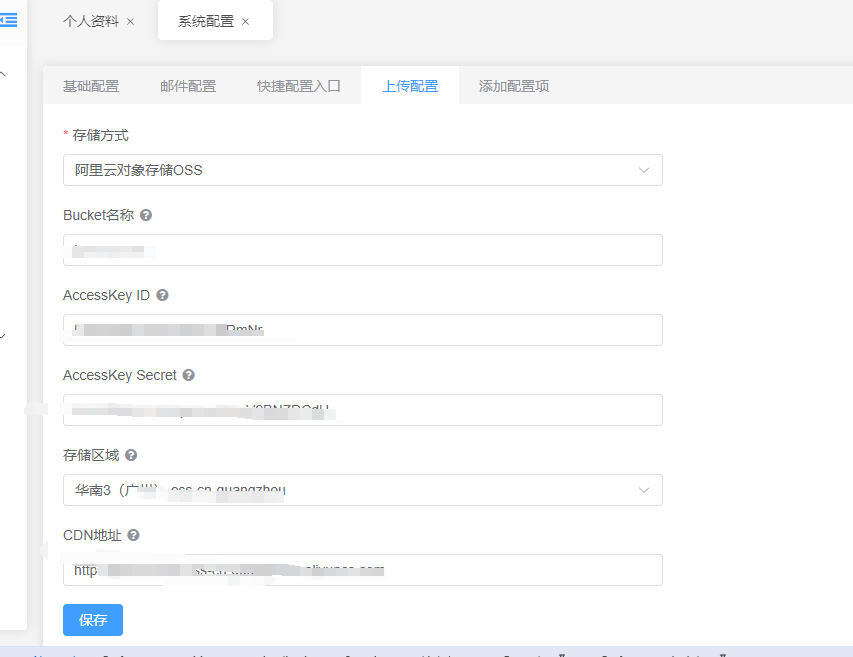Focus the AccessKey Secret input field
Image resolution: width=853 pixels, height=657 pixels.
click(363, 410)
